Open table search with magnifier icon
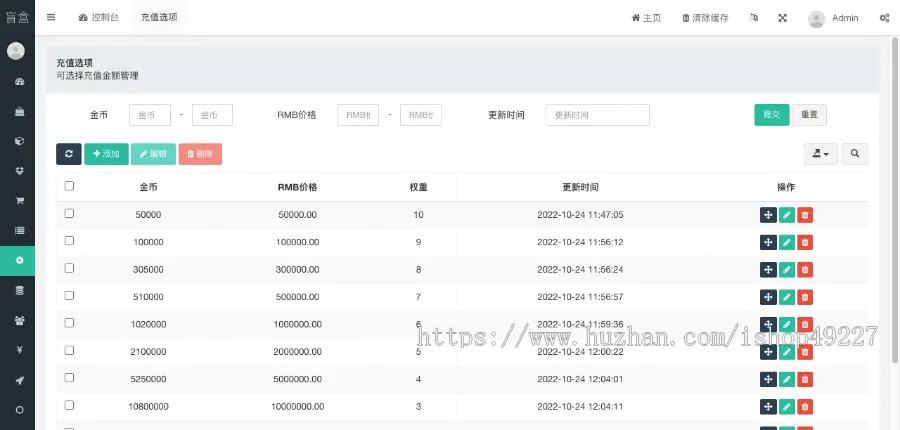 pos(855,154)
